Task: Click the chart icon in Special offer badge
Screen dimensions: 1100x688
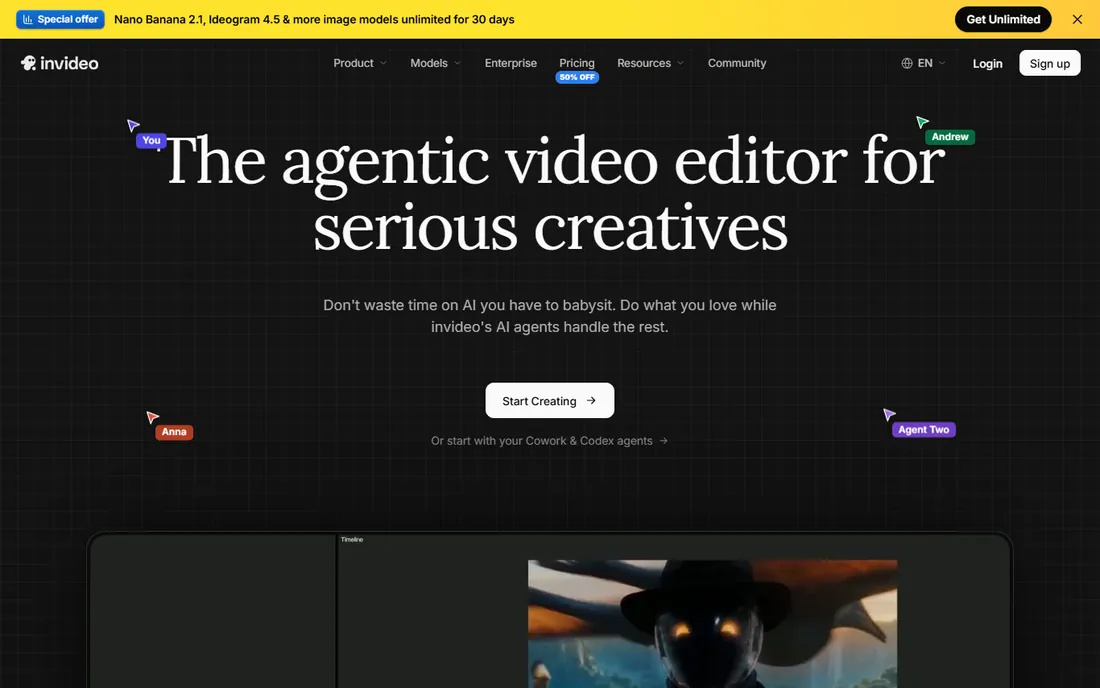Action: [x=28, y=19]
